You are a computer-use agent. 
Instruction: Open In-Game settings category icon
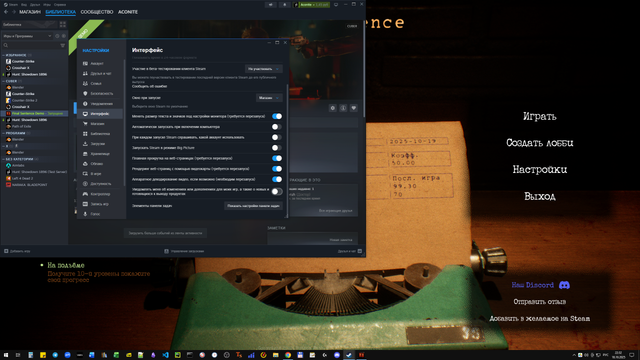(x=85, y=173)
